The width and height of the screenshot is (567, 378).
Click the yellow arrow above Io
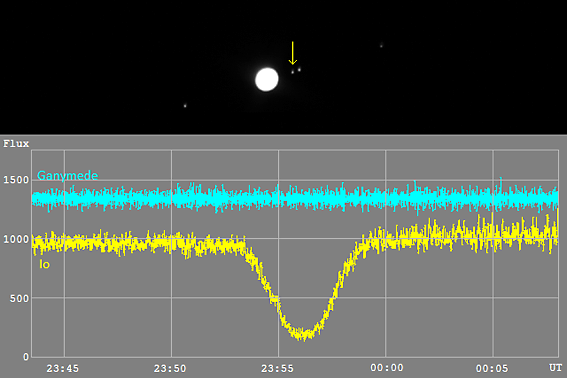tap(293, 53)
